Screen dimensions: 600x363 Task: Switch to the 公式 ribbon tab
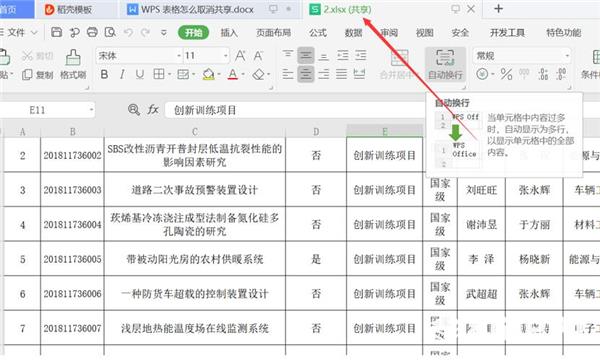[318, 33]
